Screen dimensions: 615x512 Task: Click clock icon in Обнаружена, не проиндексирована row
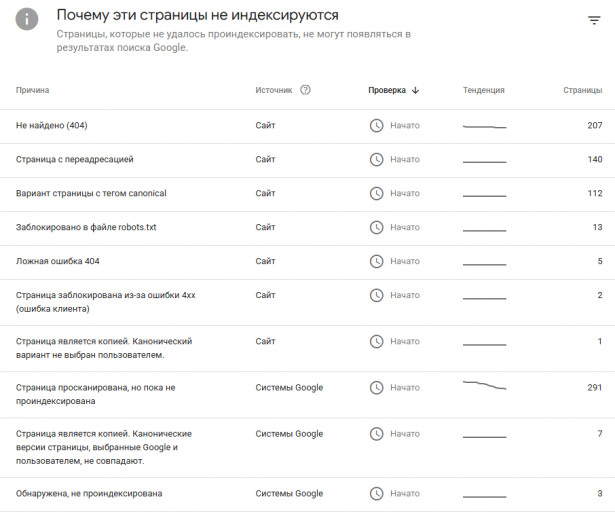(x=377, y=494)
